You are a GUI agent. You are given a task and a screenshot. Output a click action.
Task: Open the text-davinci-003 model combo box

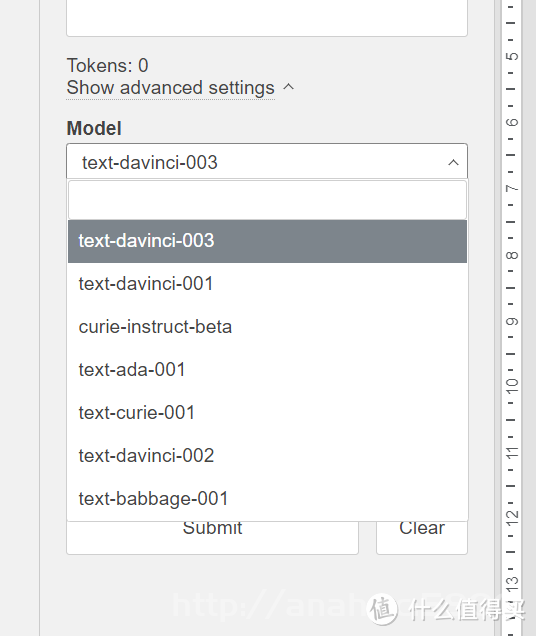[267, 161]
